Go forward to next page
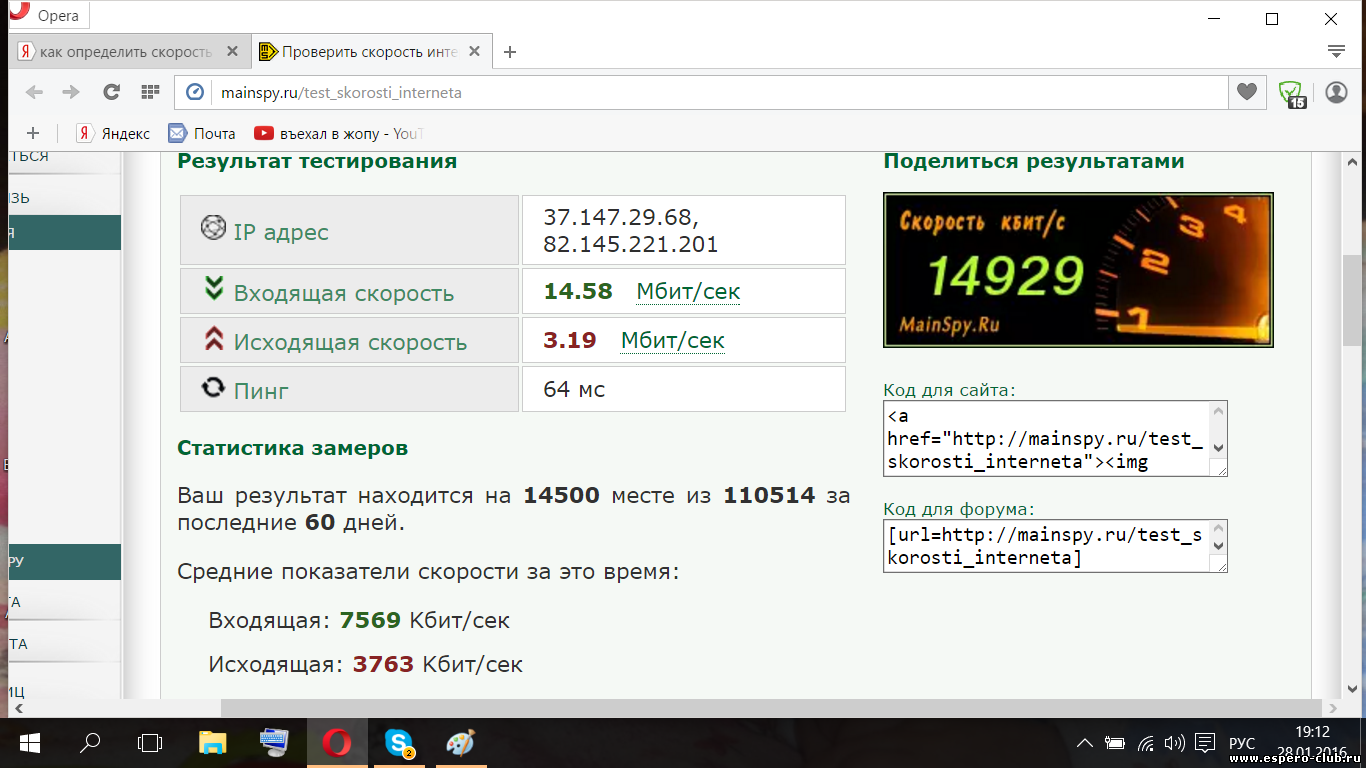1366x768 pixels. (71, 92)
